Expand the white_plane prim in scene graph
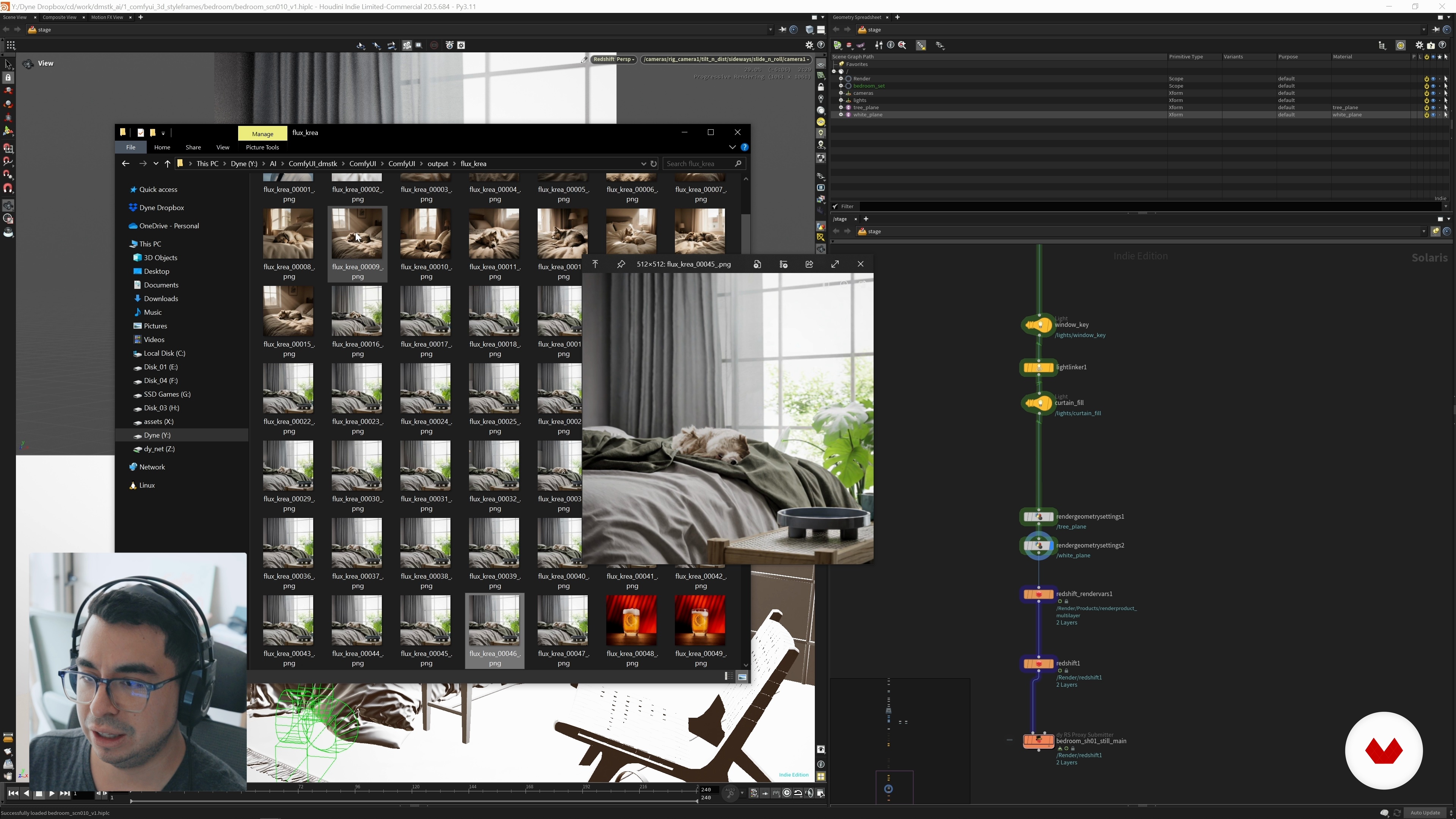The image size is (1456, 819). tap(841, 115)
